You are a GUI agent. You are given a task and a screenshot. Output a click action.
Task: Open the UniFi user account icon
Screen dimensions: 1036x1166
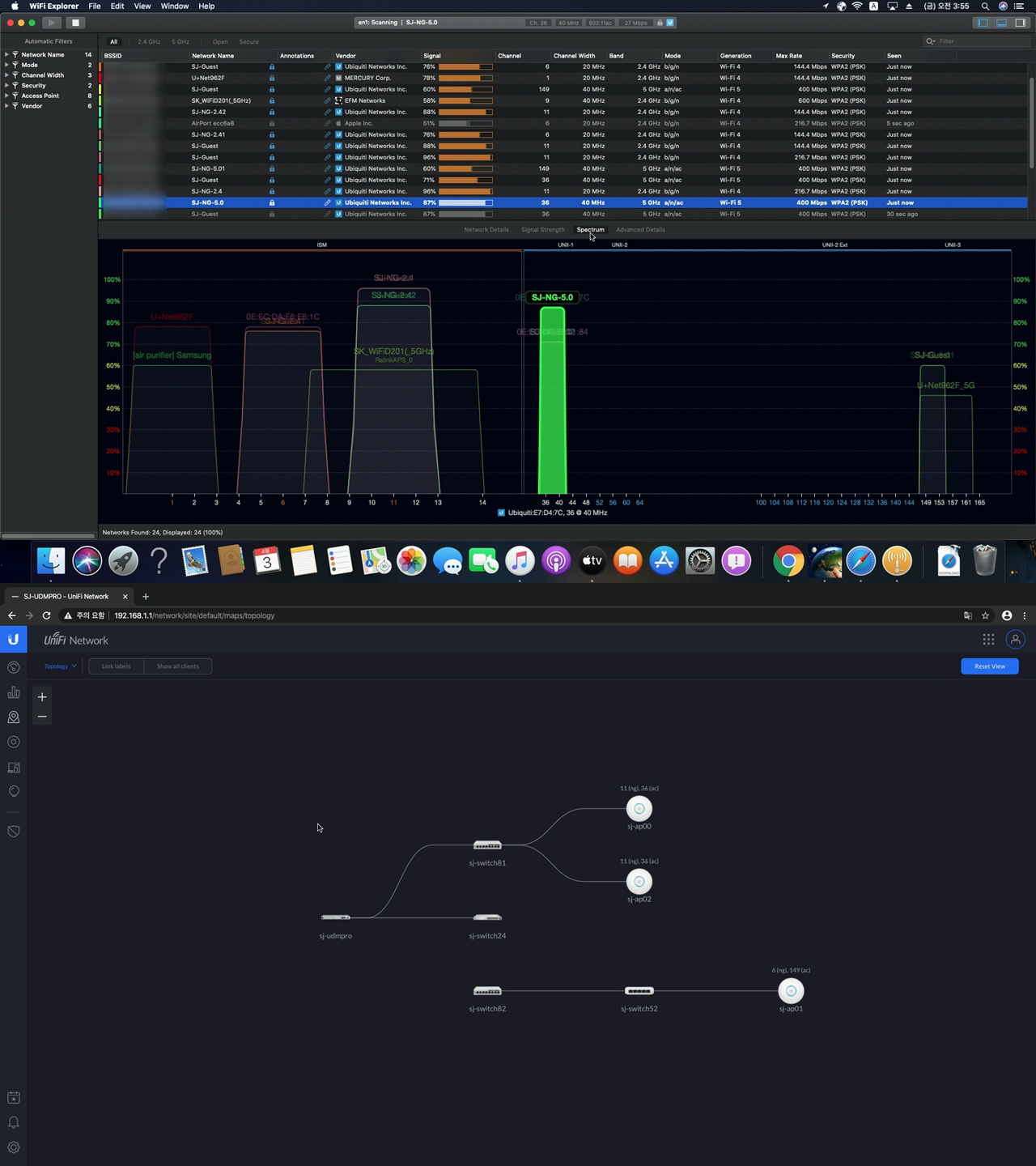point(1015,640)
